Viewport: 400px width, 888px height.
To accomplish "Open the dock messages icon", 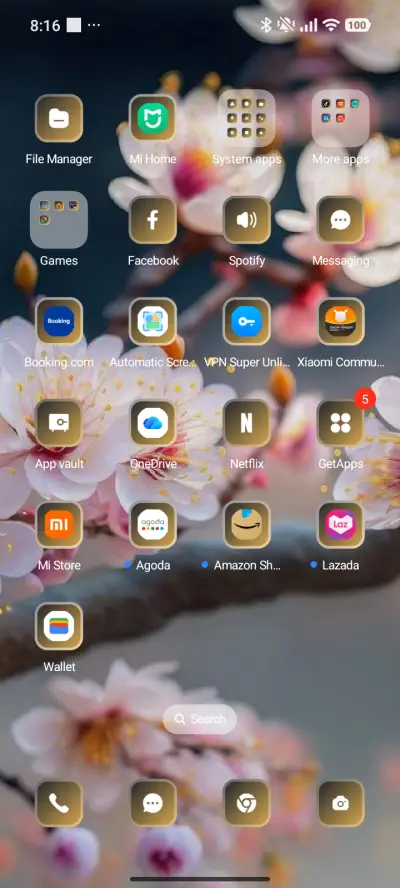I will pos(152,803).
